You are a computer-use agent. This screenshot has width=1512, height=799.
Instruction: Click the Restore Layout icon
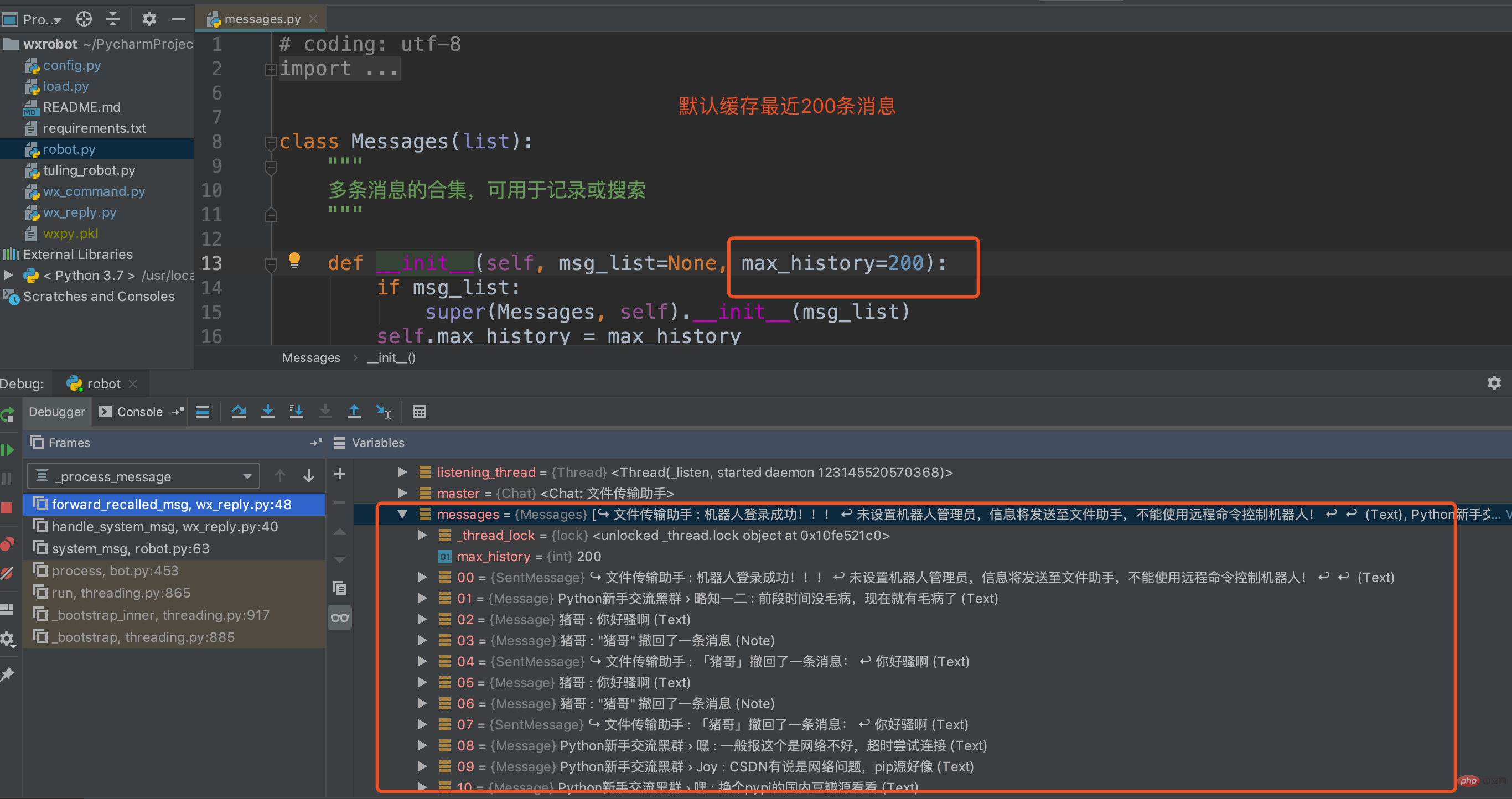[x=7, y=610]
